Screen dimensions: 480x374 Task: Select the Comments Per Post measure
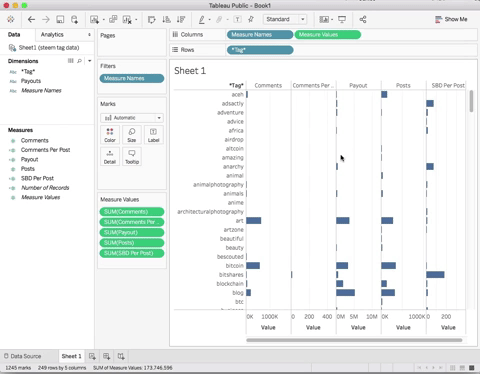tap(45, 150)
